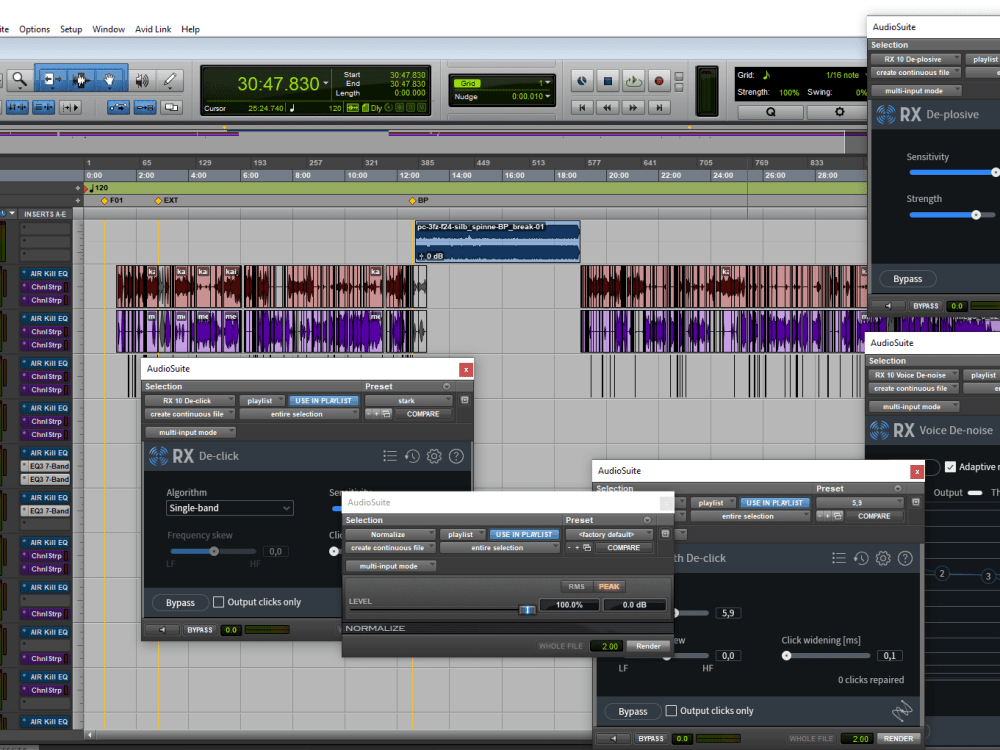This screenshot has height=750, width=1000.
Task: Open multi-input mode dropdown in Normalize window
Action: pyautogui.click(x=391, y=566)
